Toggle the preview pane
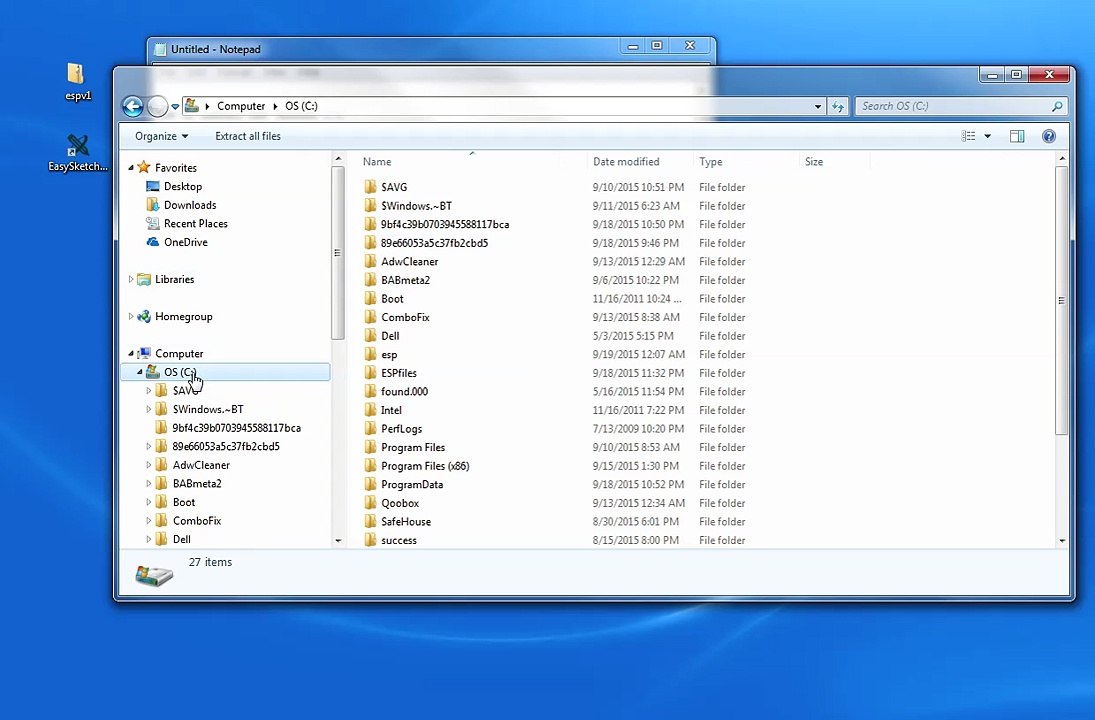Viewport: 1095px width, 720px height. click(x=1017, y=136)
